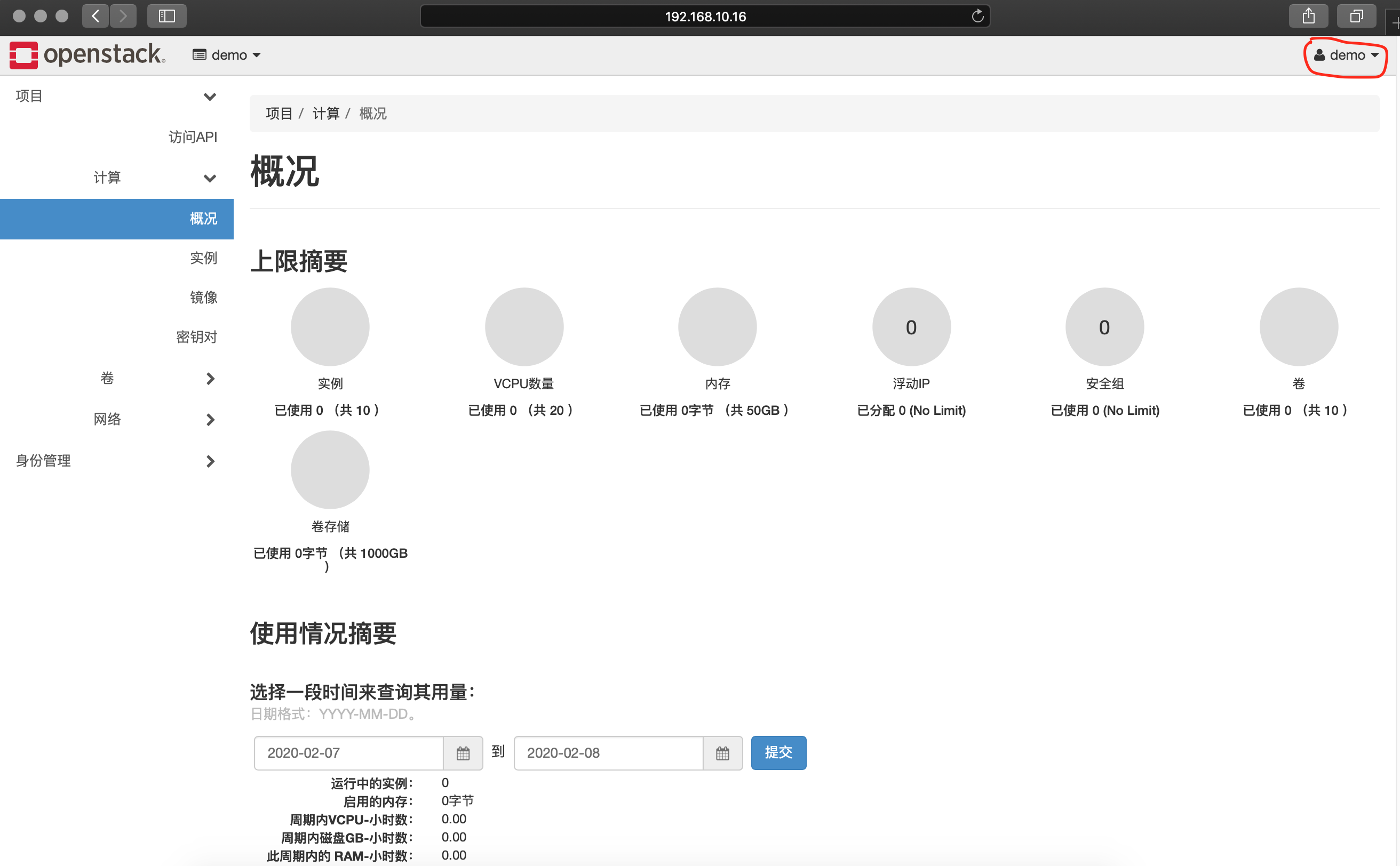Show all tabs overview button
Image resolution: width=1400 pixels, height=866 pixels.
(1356, 16)
